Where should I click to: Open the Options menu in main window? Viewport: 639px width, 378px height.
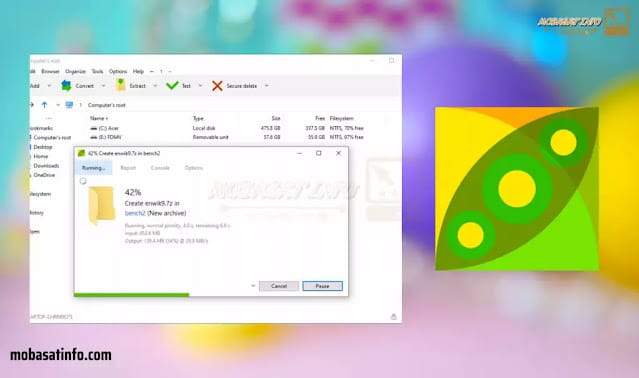118,71
